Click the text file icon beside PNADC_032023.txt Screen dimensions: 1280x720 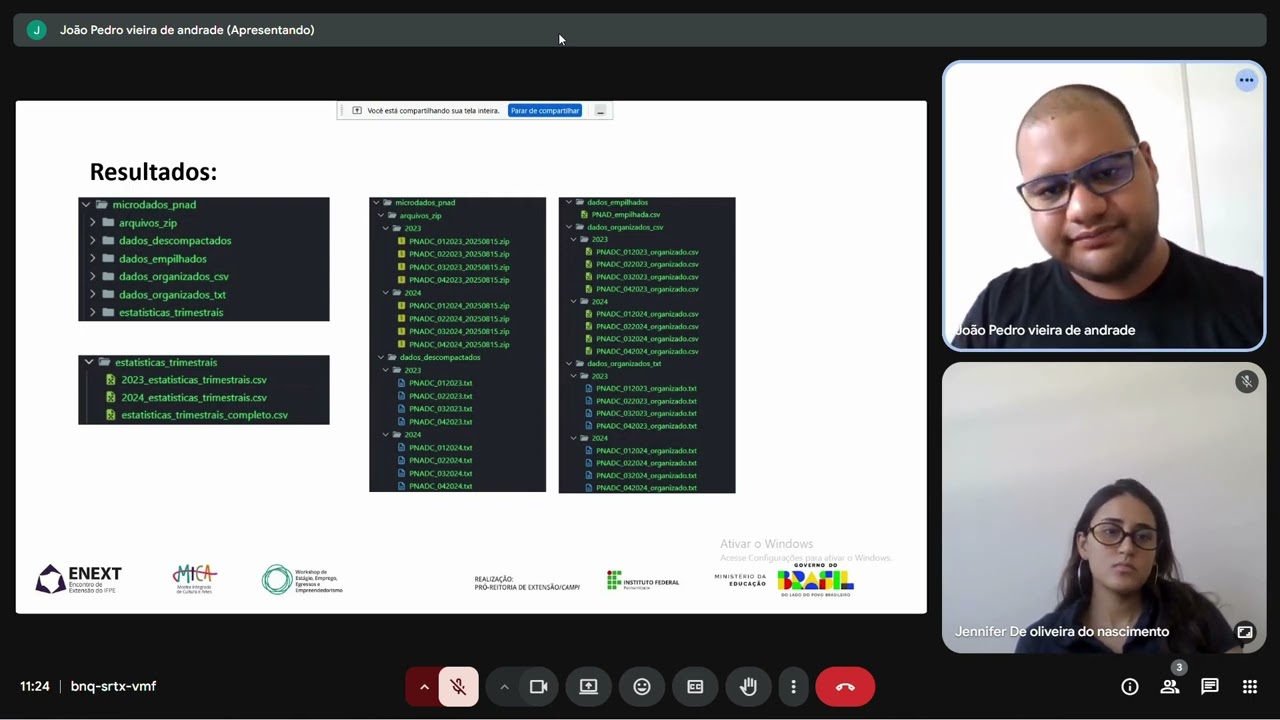tap(402, 409)
